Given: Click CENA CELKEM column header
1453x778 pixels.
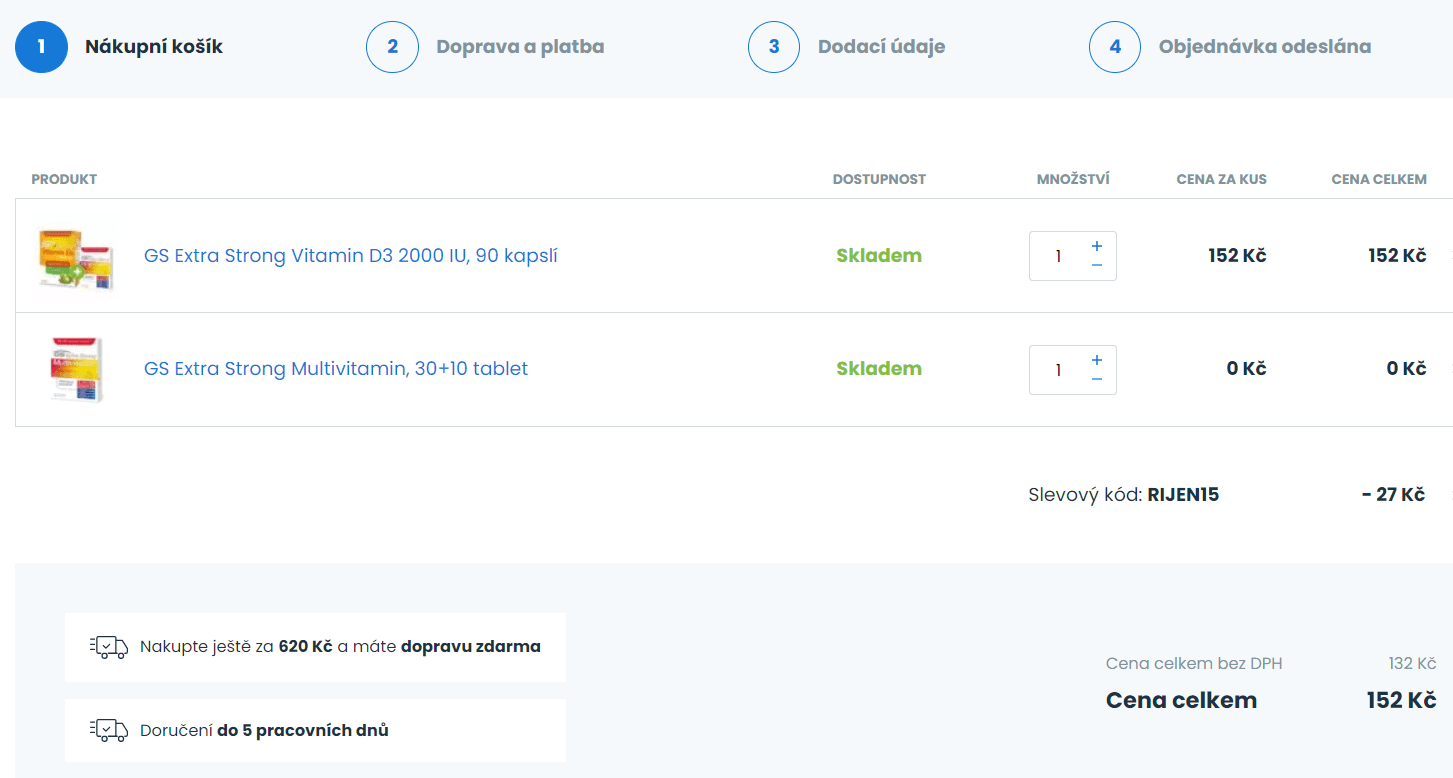Looking at the screenshot, I should 1379,180.
